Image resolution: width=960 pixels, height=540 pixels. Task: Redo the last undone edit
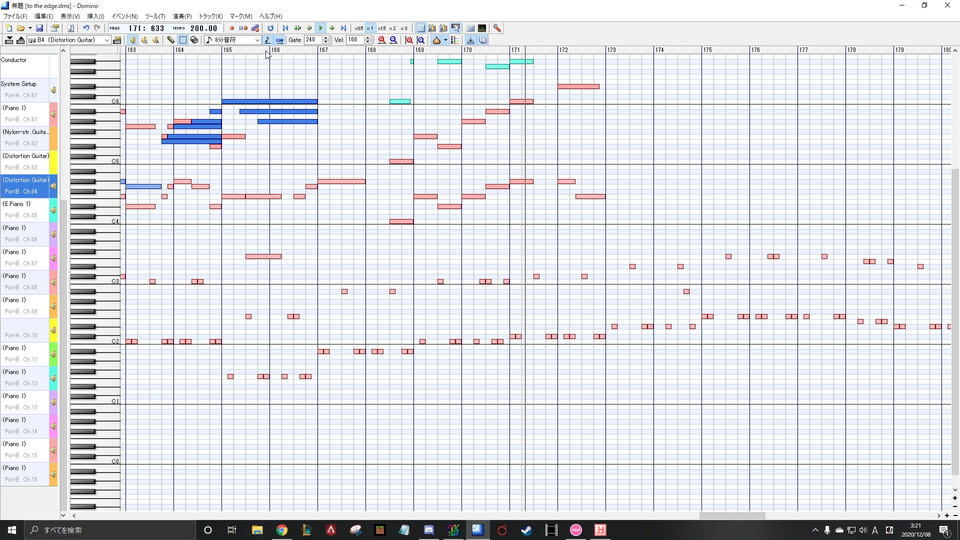(97, 28)
